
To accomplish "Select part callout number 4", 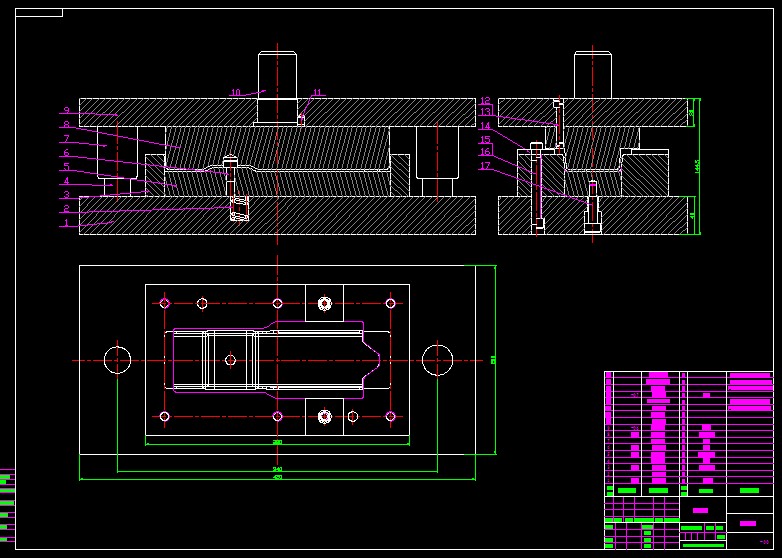I will [x=66, y=181].
